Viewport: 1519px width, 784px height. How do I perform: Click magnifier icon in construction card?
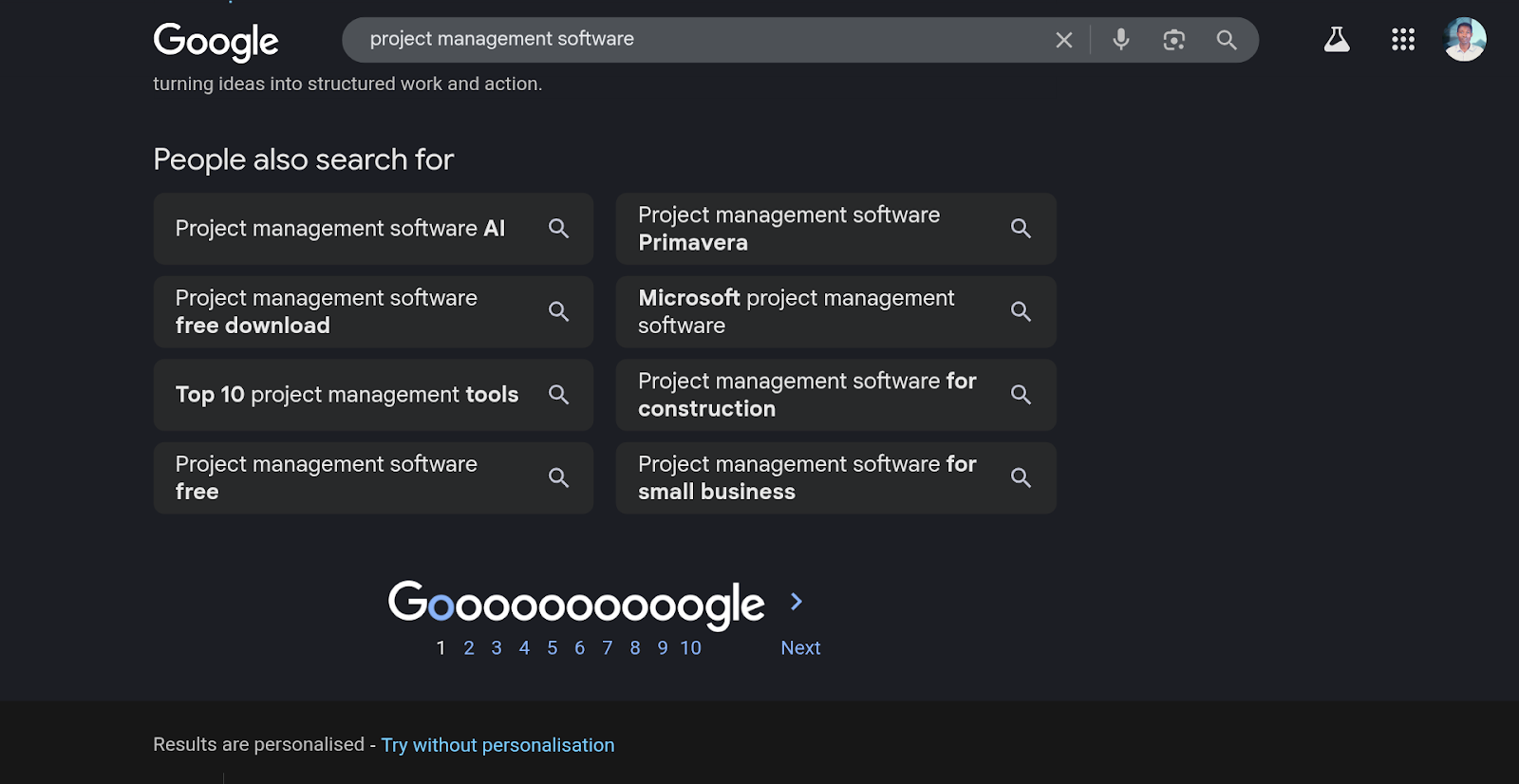click(x=1022, y=395)
